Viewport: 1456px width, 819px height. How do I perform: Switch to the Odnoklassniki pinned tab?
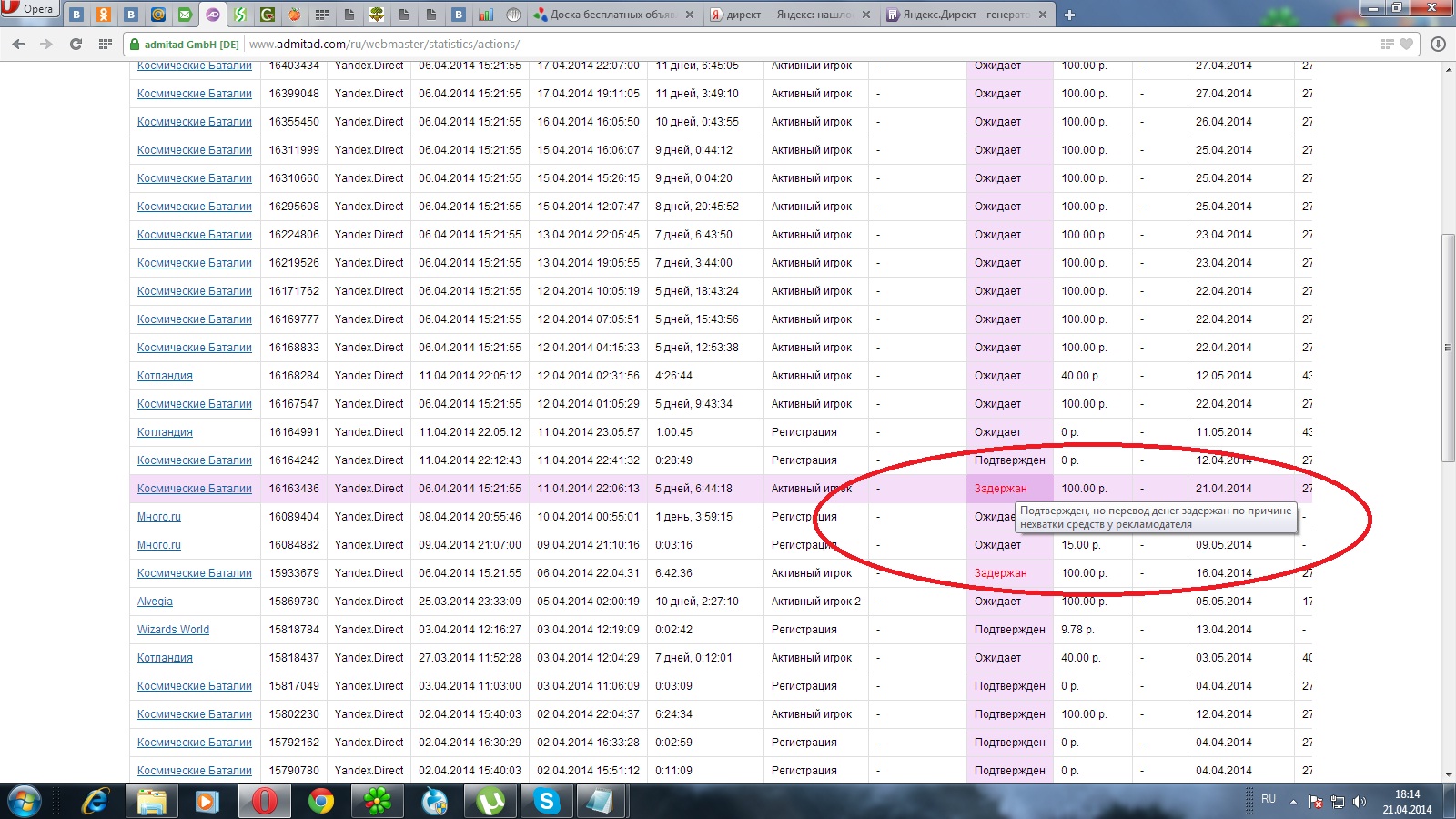point(104,15)
